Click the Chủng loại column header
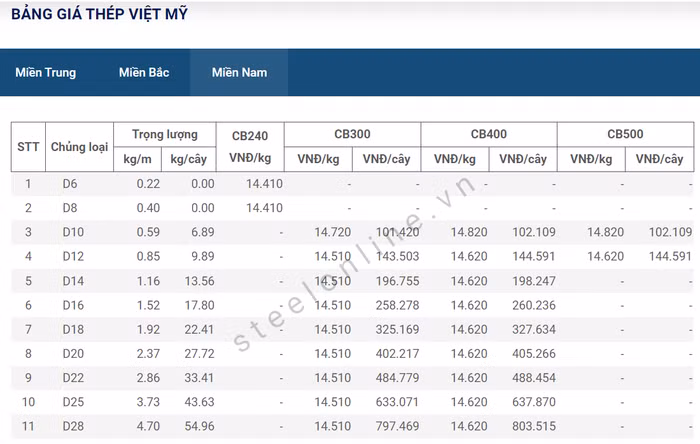This screenshot has width=700, height=444. coord(79,147)
